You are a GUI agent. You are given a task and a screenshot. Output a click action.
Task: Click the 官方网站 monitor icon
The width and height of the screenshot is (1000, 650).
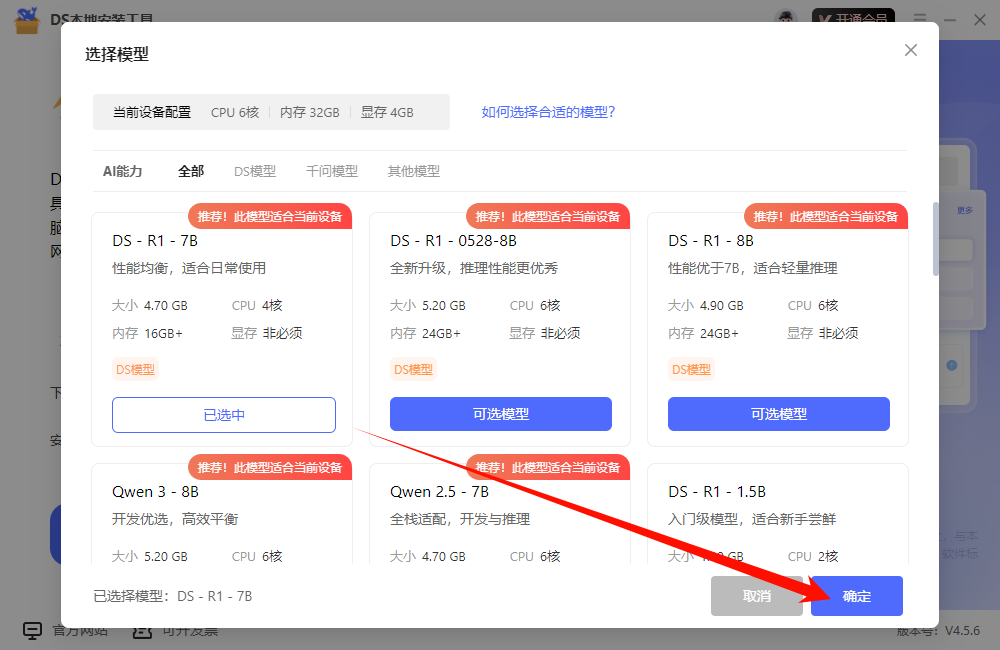(x=33, y=630)
